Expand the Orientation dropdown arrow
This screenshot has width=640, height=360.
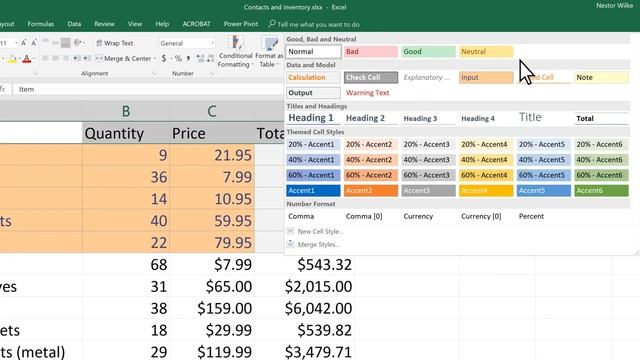tap(83, 43)
